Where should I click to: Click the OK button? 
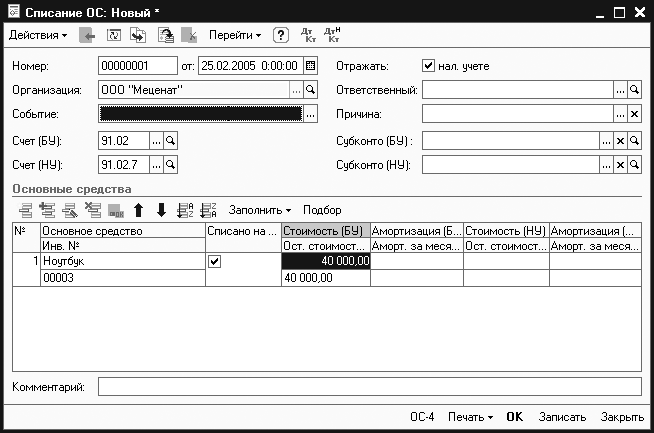pos(515,417)
